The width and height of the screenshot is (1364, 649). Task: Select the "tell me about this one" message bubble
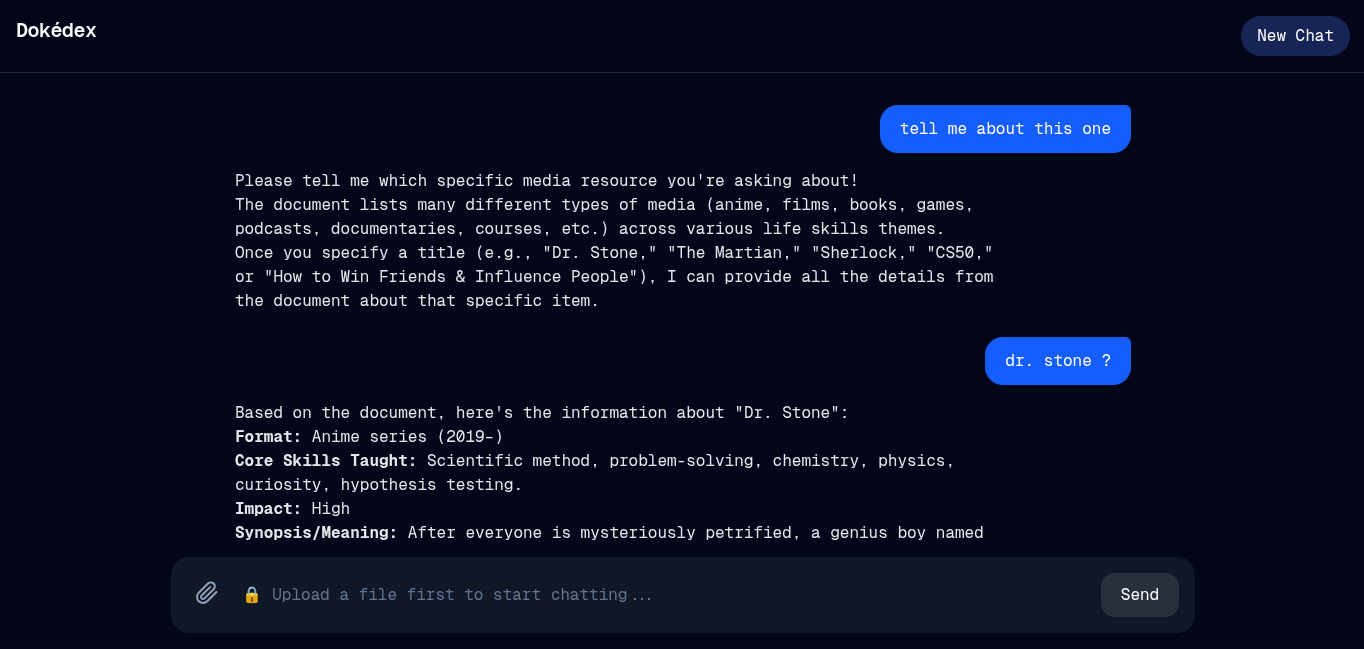[x=1004, y=129]
